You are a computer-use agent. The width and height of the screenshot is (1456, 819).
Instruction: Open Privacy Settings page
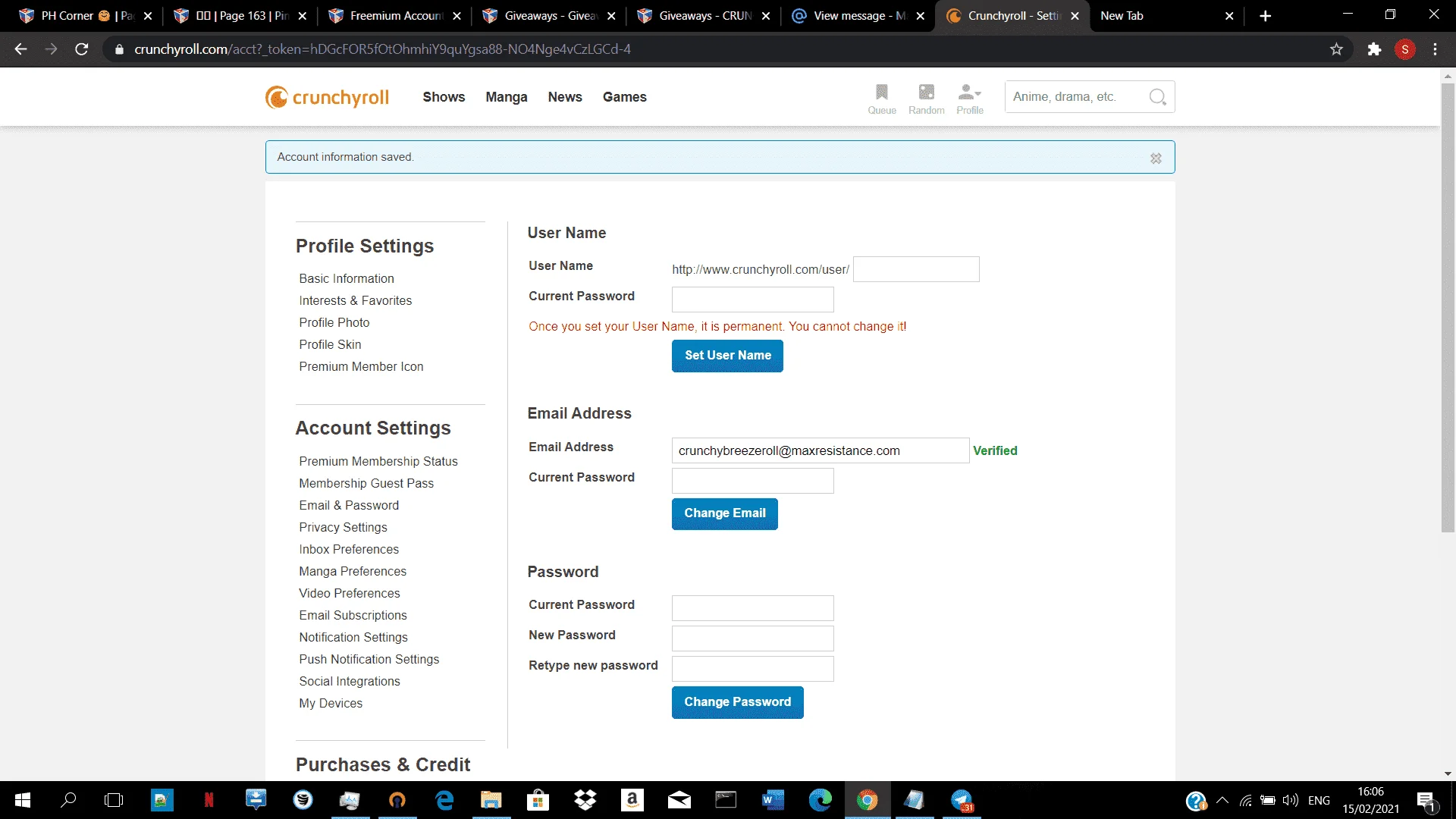tap(343, 528)
